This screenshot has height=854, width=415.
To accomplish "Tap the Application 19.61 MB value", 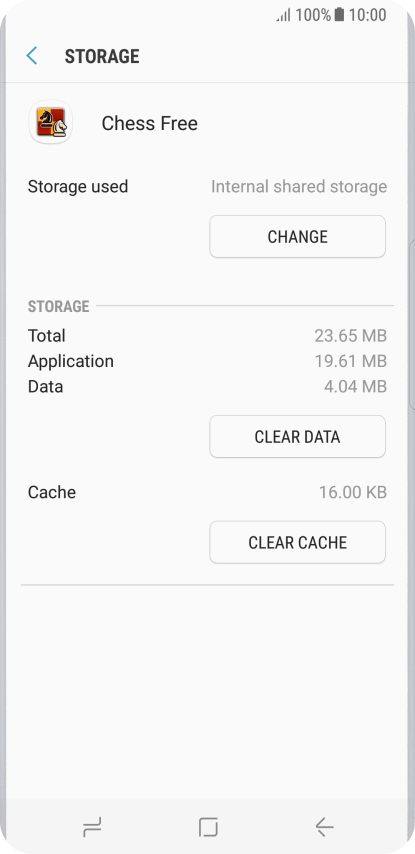I will coord(351,361).
